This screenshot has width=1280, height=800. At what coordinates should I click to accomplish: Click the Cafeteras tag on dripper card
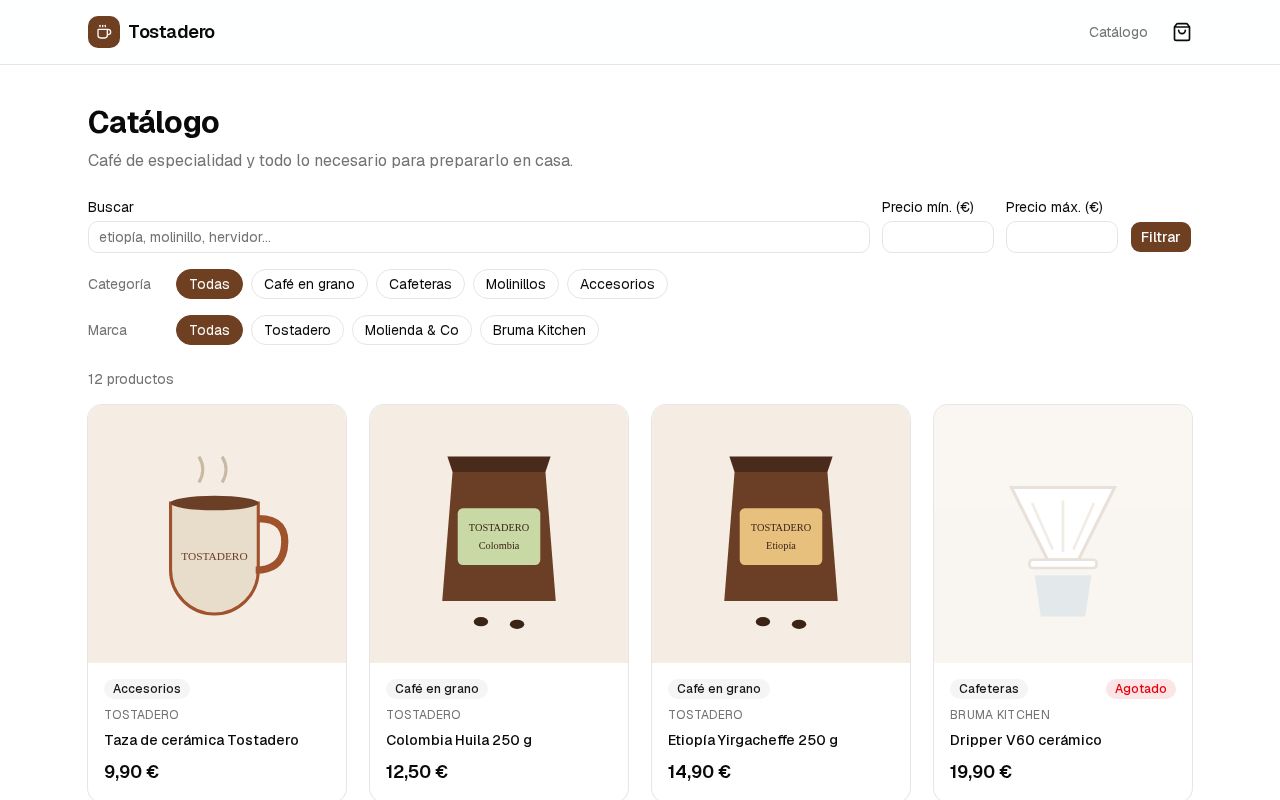[x=989, y=689]
